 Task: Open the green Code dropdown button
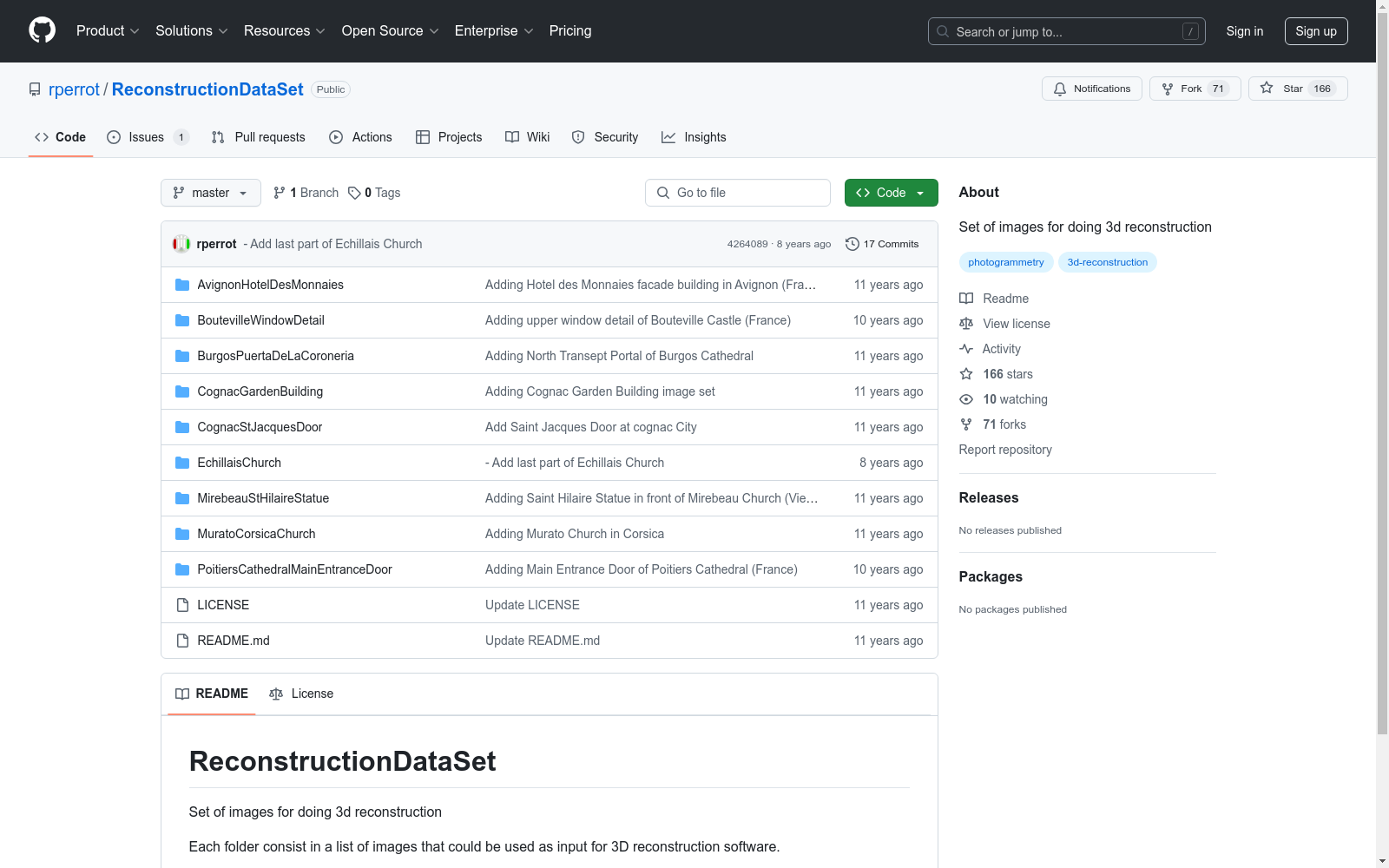pos(891,193)
